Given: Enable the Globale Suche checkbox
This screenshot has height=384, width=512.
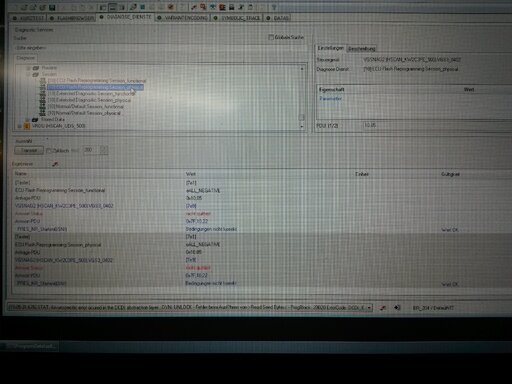Looking at the screenshot, I should 271,37.
